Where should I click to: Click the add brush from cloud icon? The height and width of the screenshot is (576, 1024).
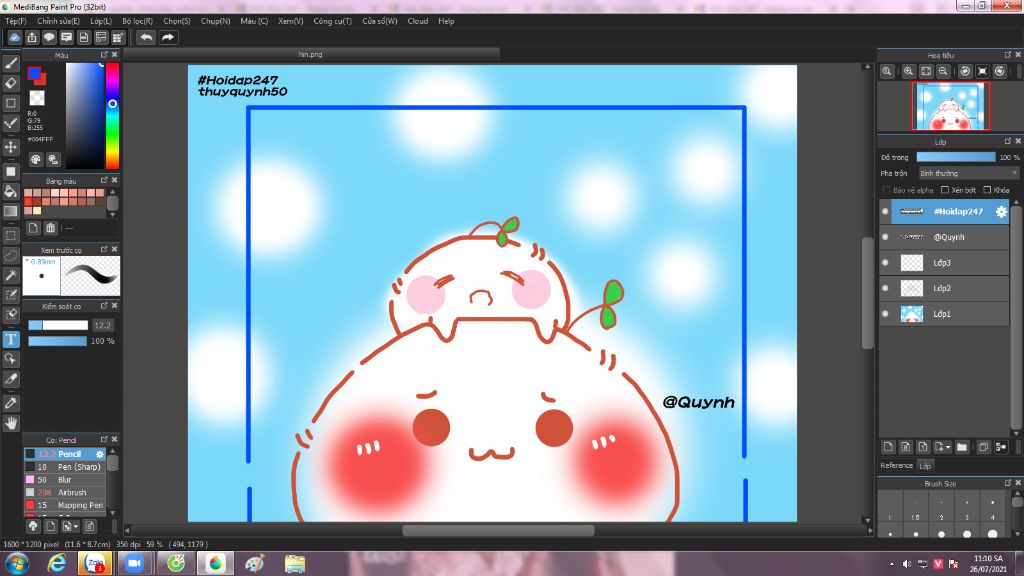coord(33,526)
